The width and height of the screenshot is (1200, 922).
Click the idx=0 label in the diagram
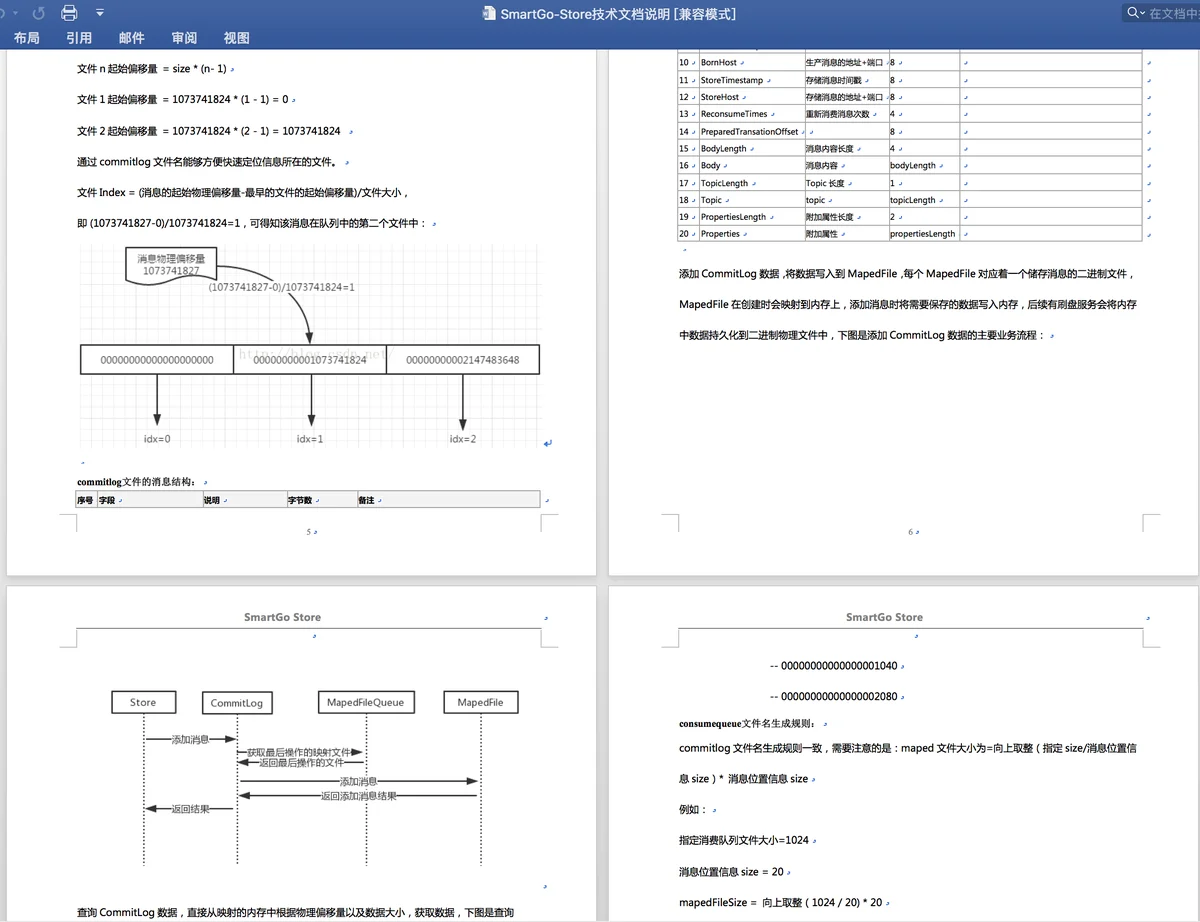point(157,439)
